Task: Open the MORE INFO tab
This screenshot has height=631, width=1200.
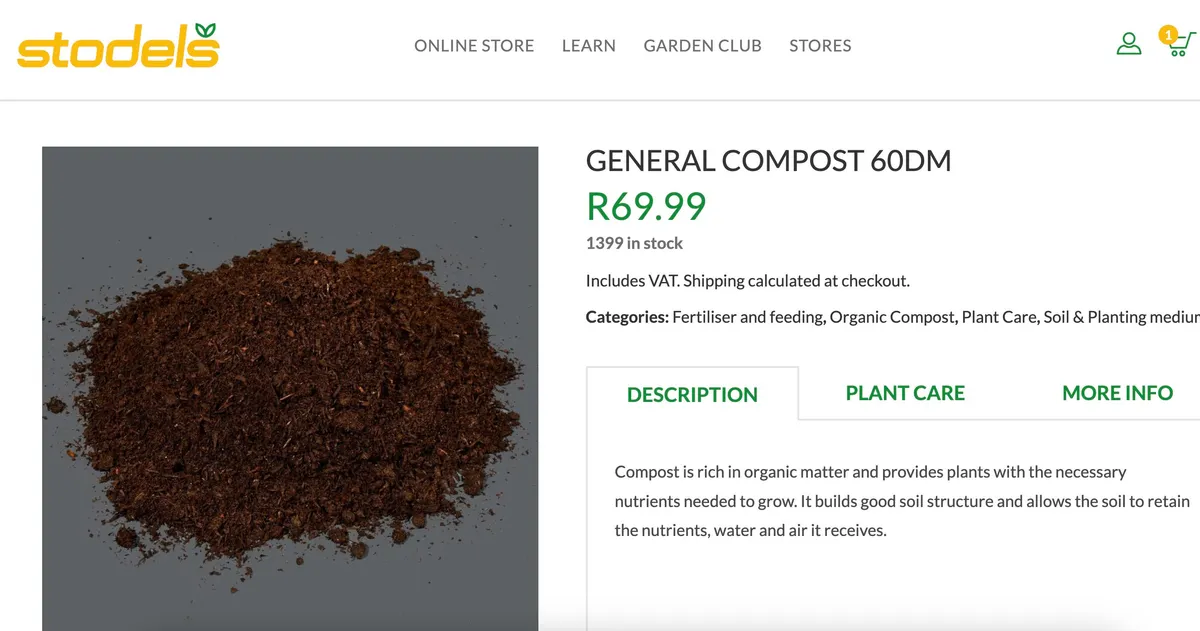Action: point(1117,393)
